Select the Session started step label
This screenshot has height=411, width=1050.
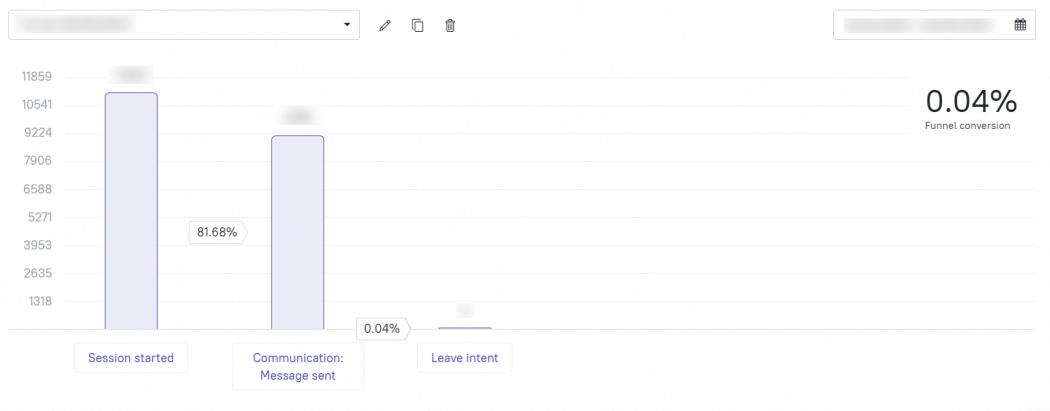(x=131, y=358)
